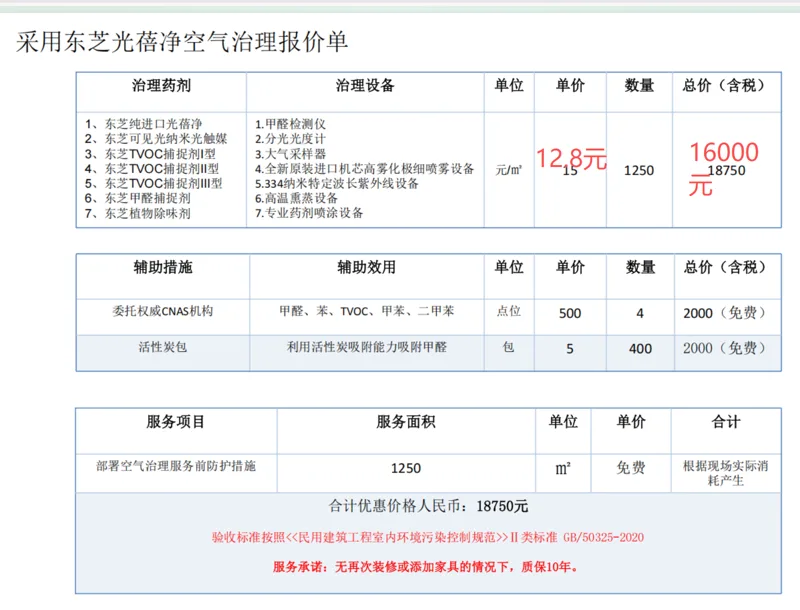This screenshot has height=610, width=800.
Task: Click the 免费 cell in service table
Action: tap(631, 468)
